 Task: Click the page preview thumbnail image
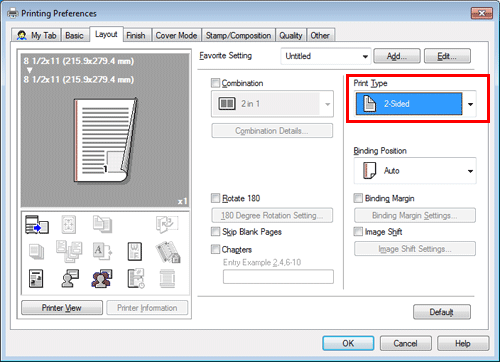point(105,140)
